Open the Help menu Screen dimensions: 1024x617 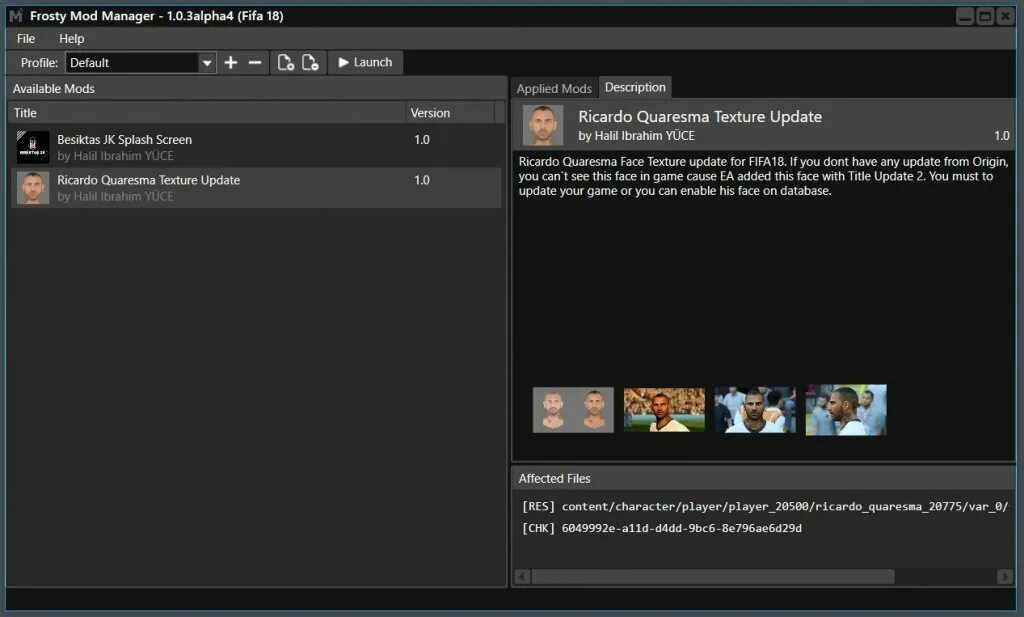(71, 39)
